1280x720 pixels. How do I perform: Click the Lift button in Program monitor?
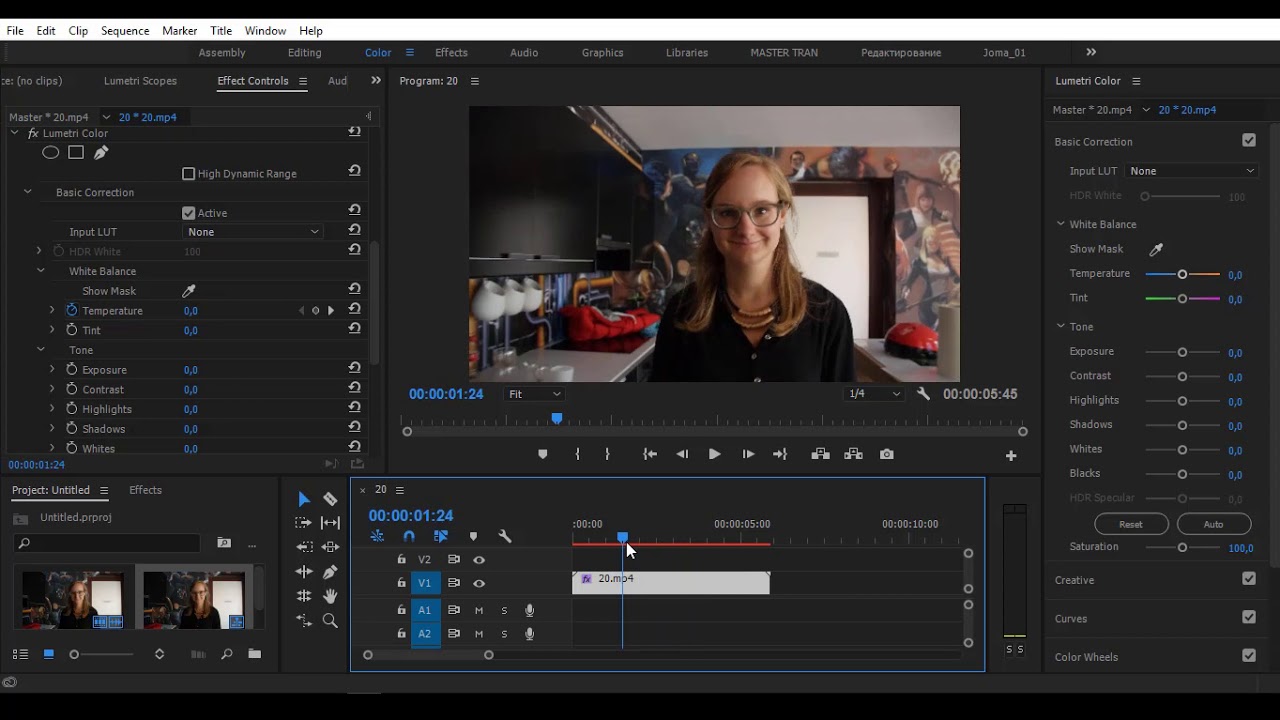pyautogui.click(x=821, y=454)
